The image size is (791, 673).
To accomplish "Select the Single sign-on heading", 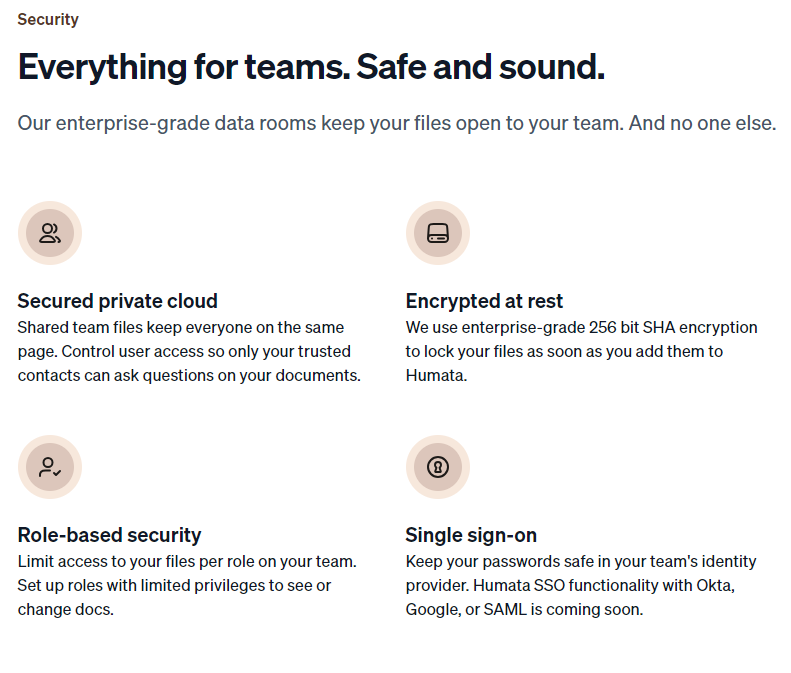I will [471, 535].
